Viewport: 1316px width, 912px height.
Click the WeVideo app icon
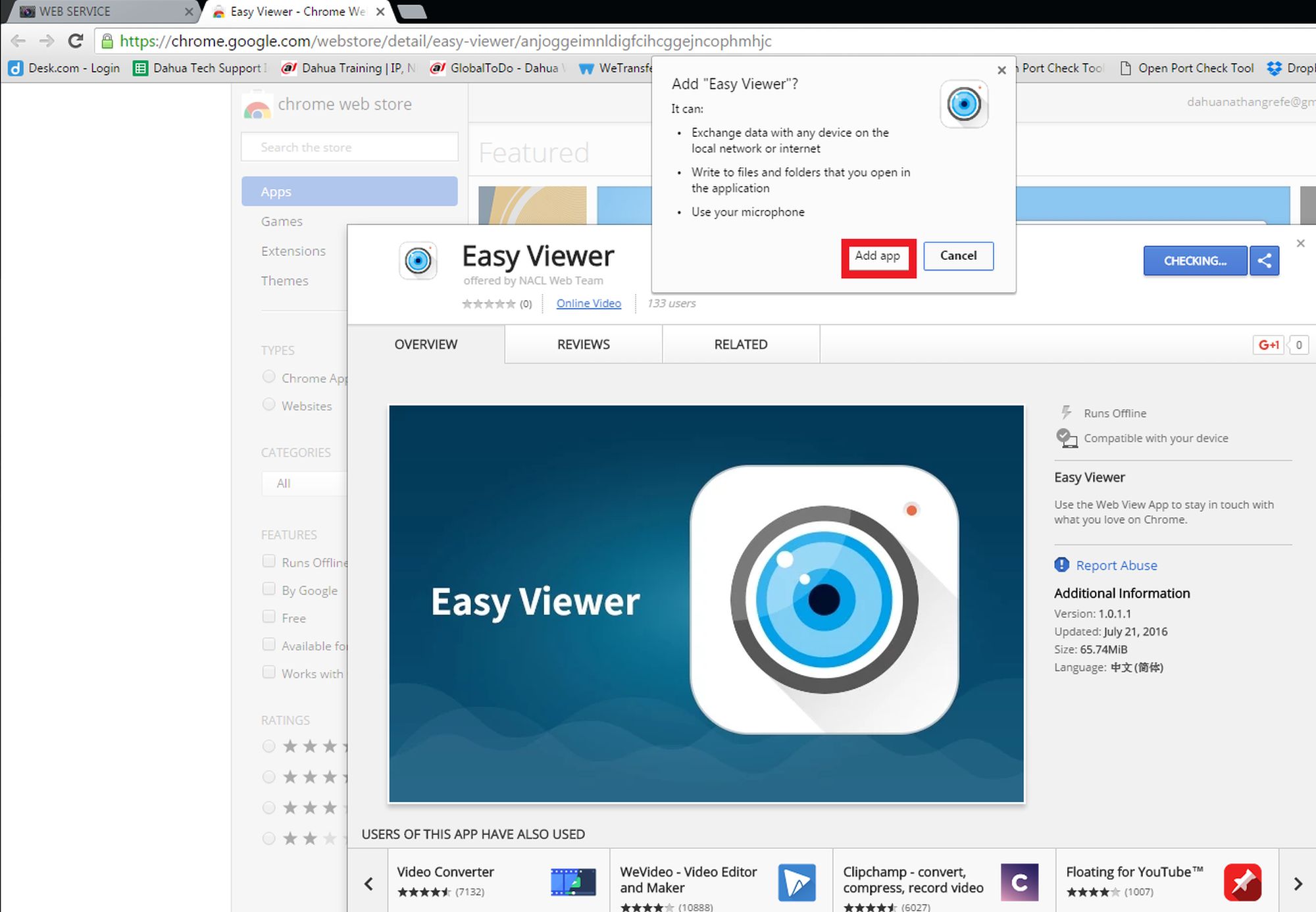796,882
